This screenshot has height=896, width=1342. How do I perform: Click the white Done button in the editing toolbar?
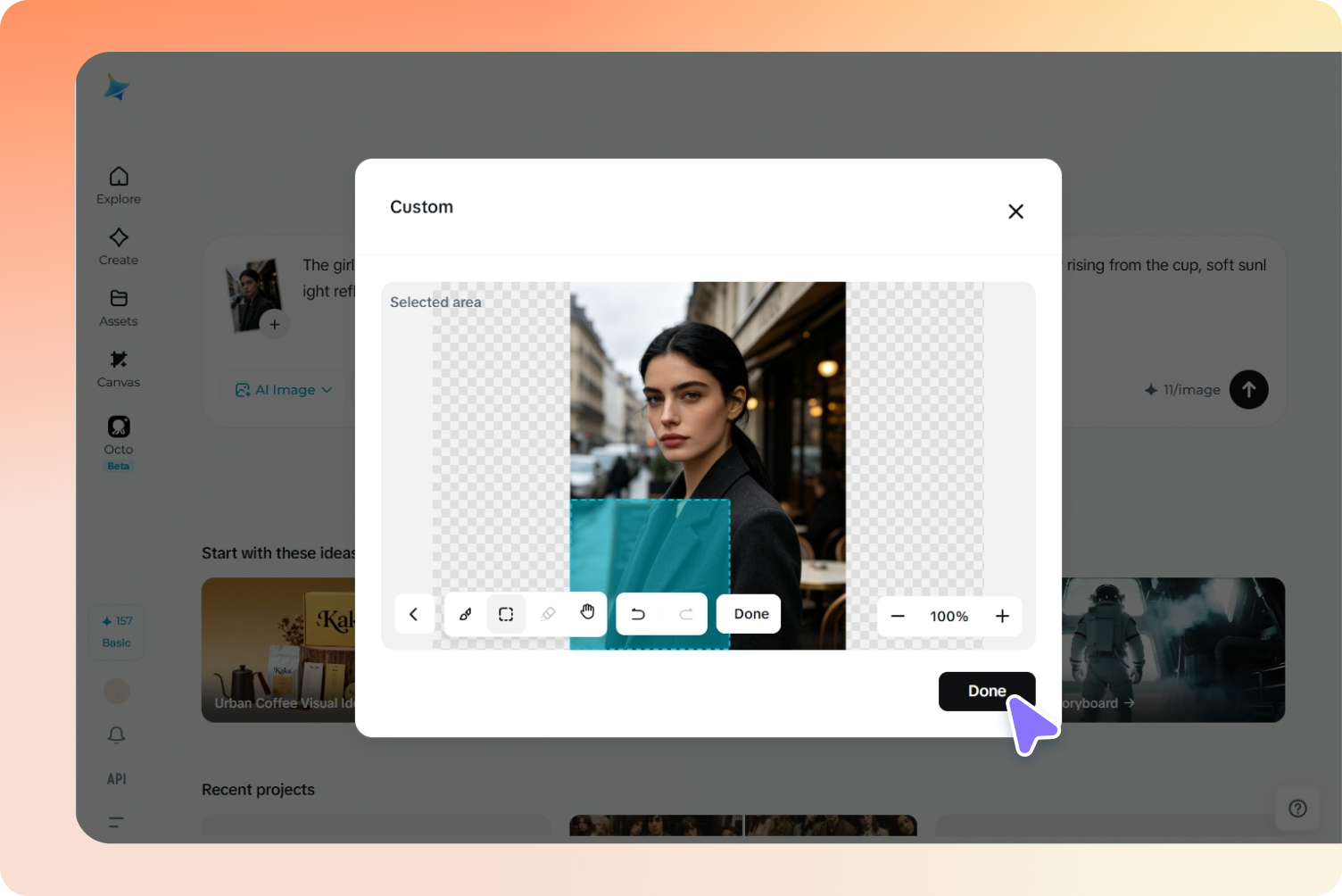pos(750,614)
